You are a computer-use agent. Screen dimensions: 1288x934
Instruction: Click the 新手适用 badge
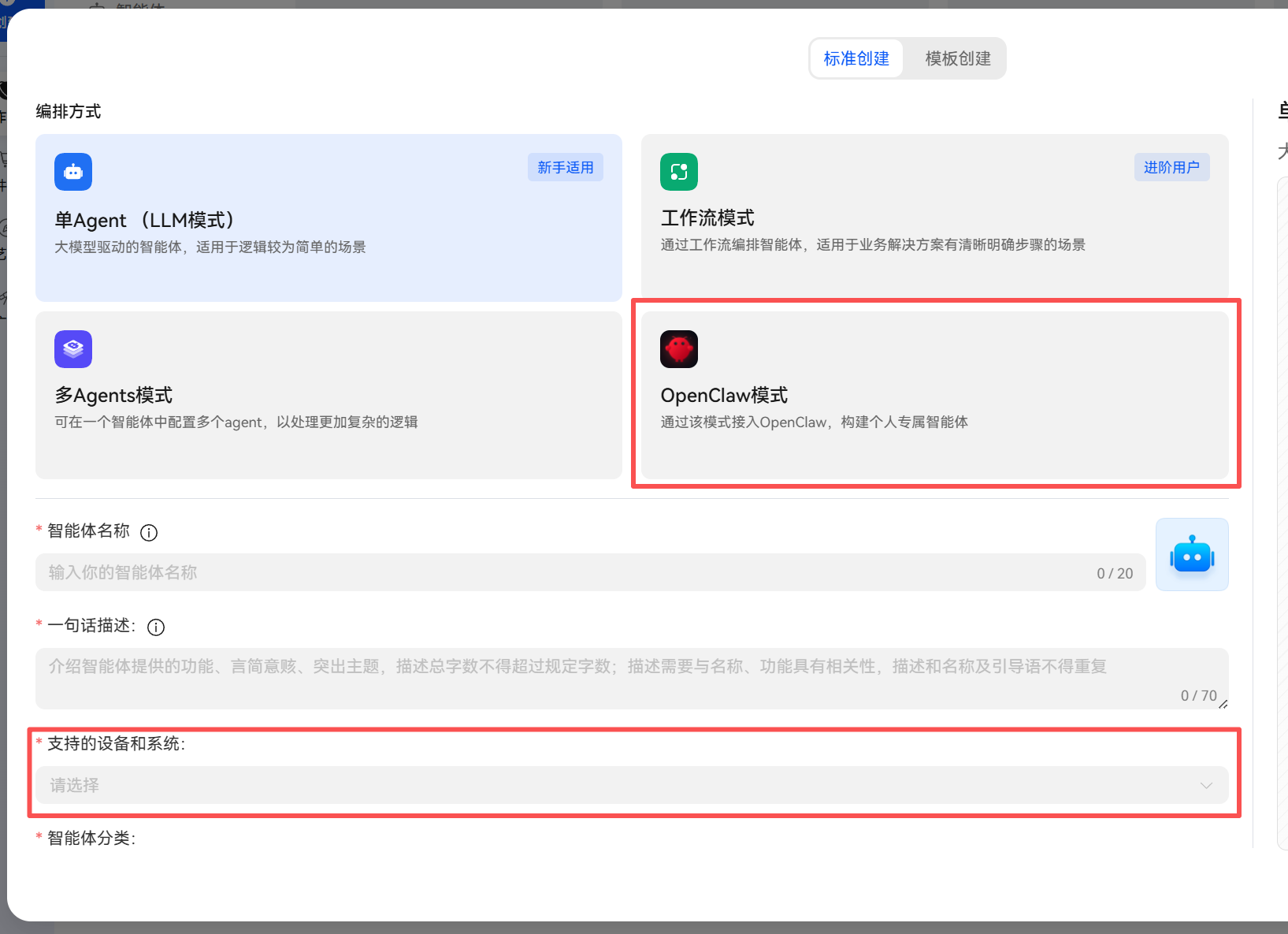click(x=565, y=168)
